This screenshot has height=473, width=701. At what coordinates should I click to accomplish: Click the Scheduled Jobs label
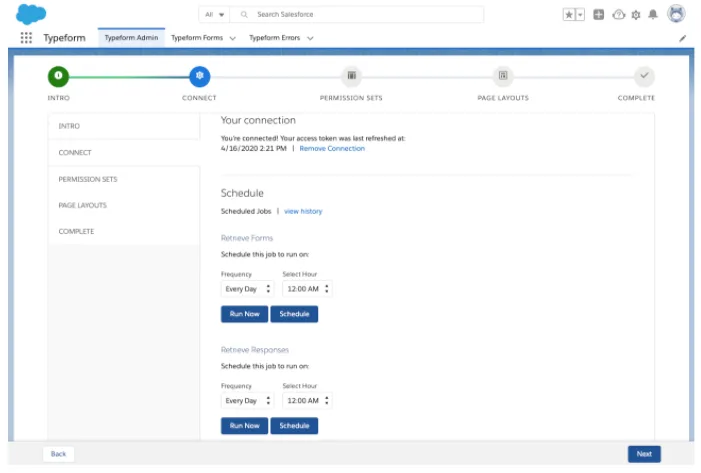click(x=246, y=211)
